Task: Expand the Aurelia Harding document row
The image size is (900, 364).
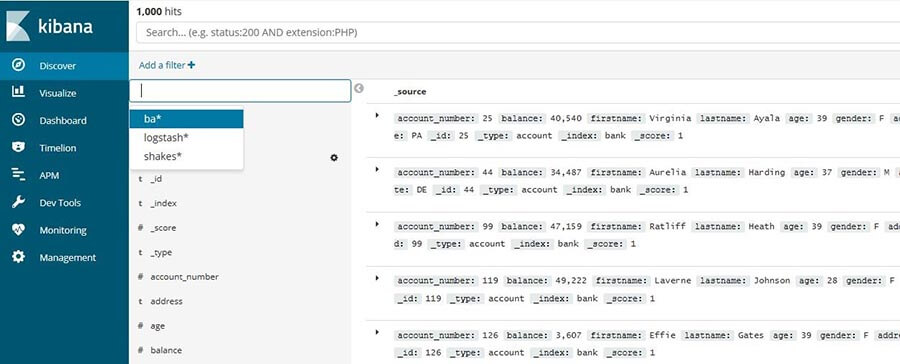Action: [377, 169]
